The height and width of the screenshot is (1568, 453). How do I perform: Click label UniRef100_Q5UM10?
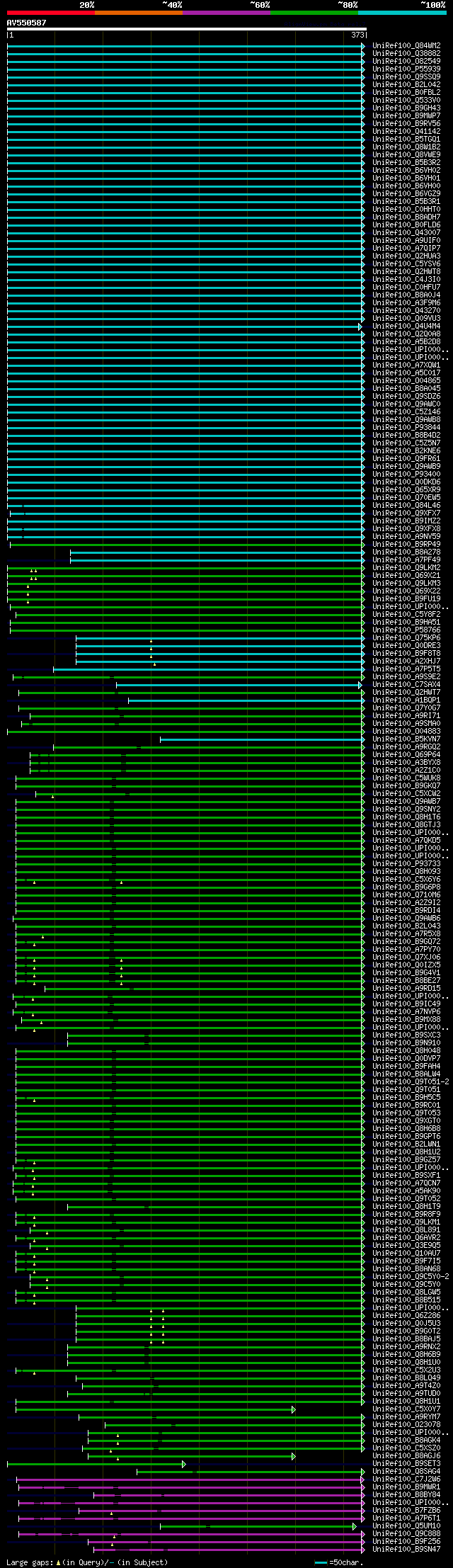click(406, 1526)
